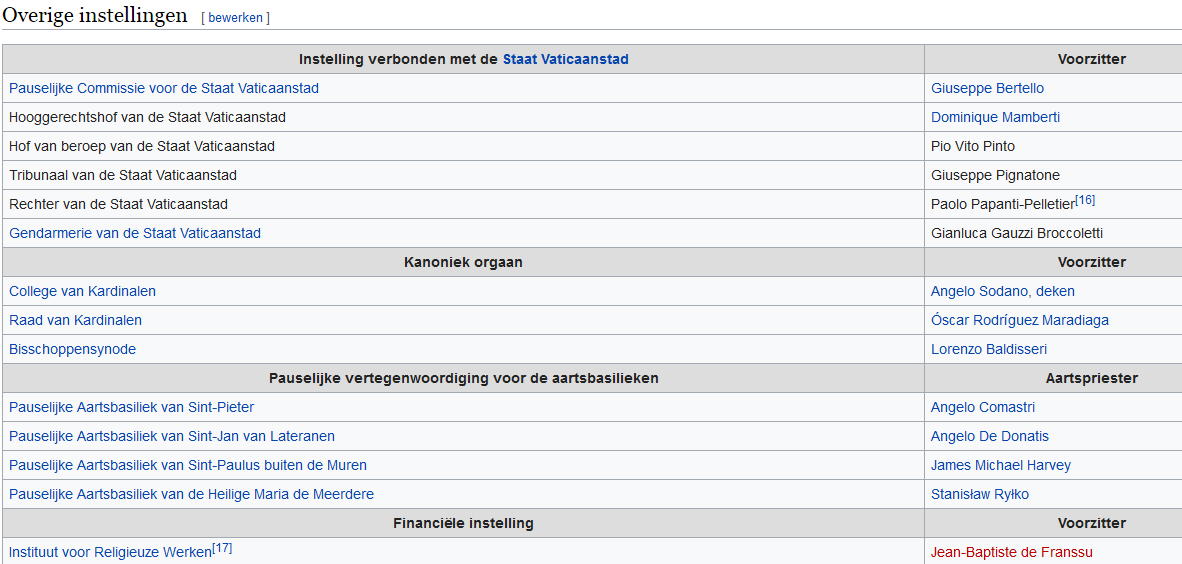Go to the College van Kardinalen page
Image resolution: width=1182 pixels, height=564 pixels.
click(x=82, y=291)
